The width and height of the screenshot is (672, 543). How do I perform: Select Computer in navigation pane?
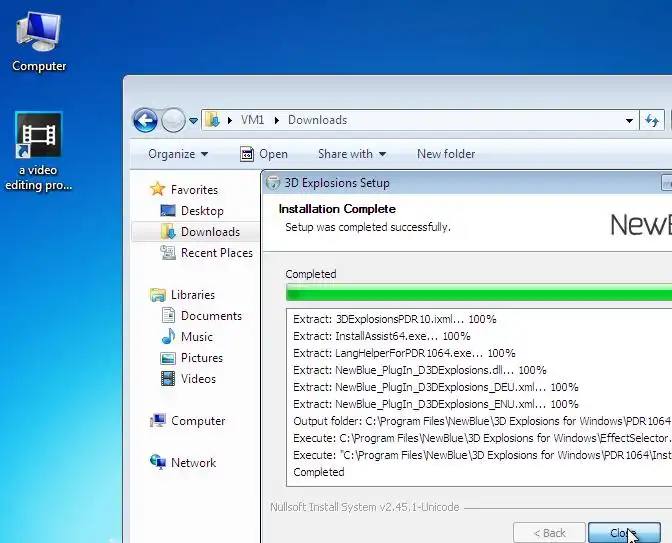[198, 421]
